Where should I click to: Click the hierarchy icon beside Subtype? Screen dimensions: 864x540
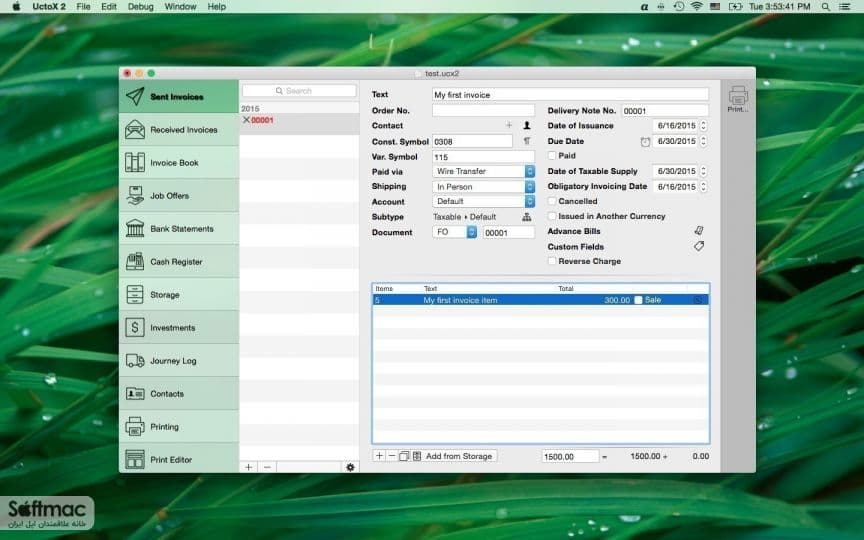coord(527,217)
